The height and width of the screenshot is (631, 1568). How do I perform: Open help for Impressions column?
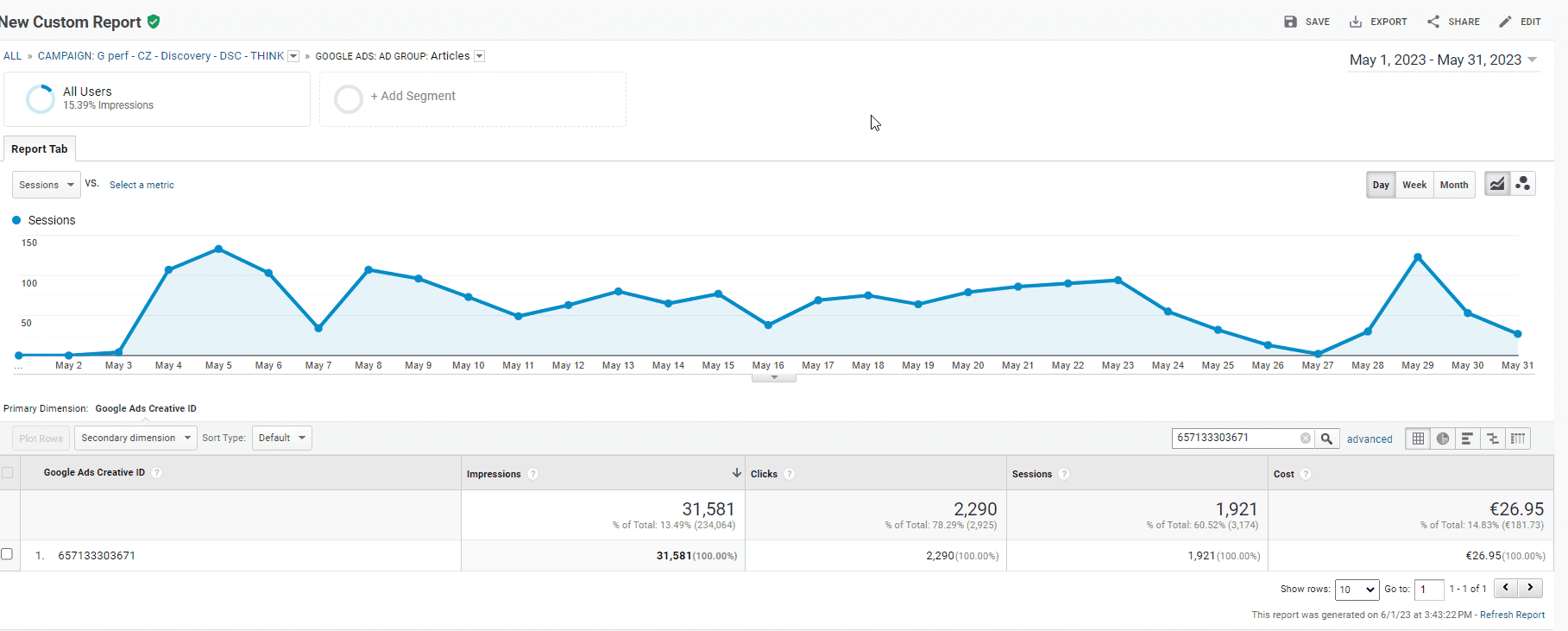(x=532, y=474)
